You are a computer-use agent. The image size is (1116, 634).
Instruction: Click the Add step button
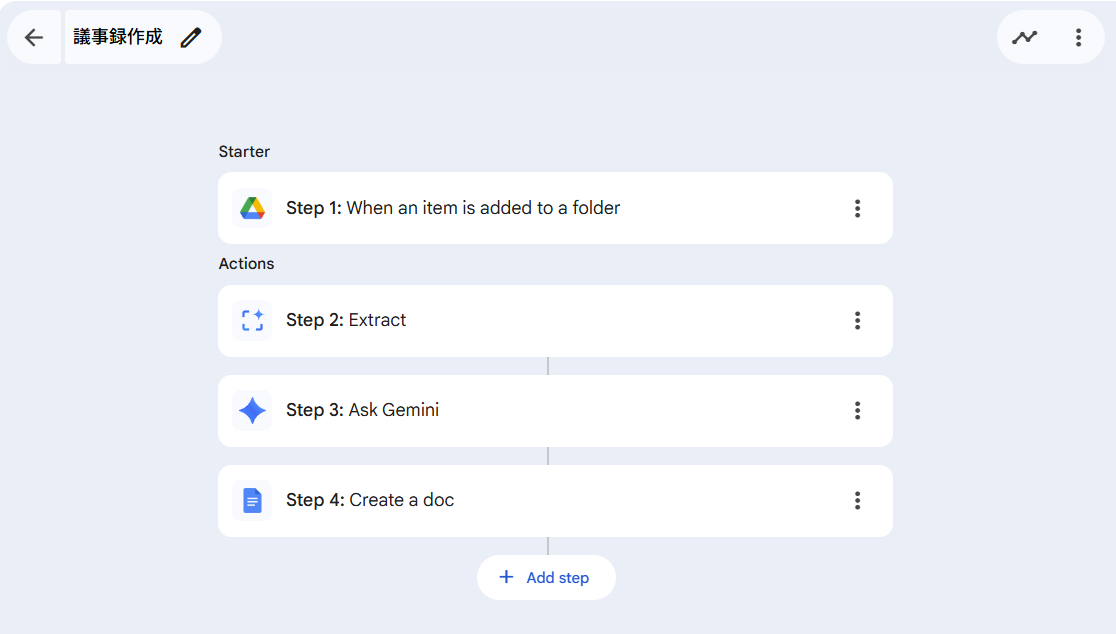tap(557, 578)
